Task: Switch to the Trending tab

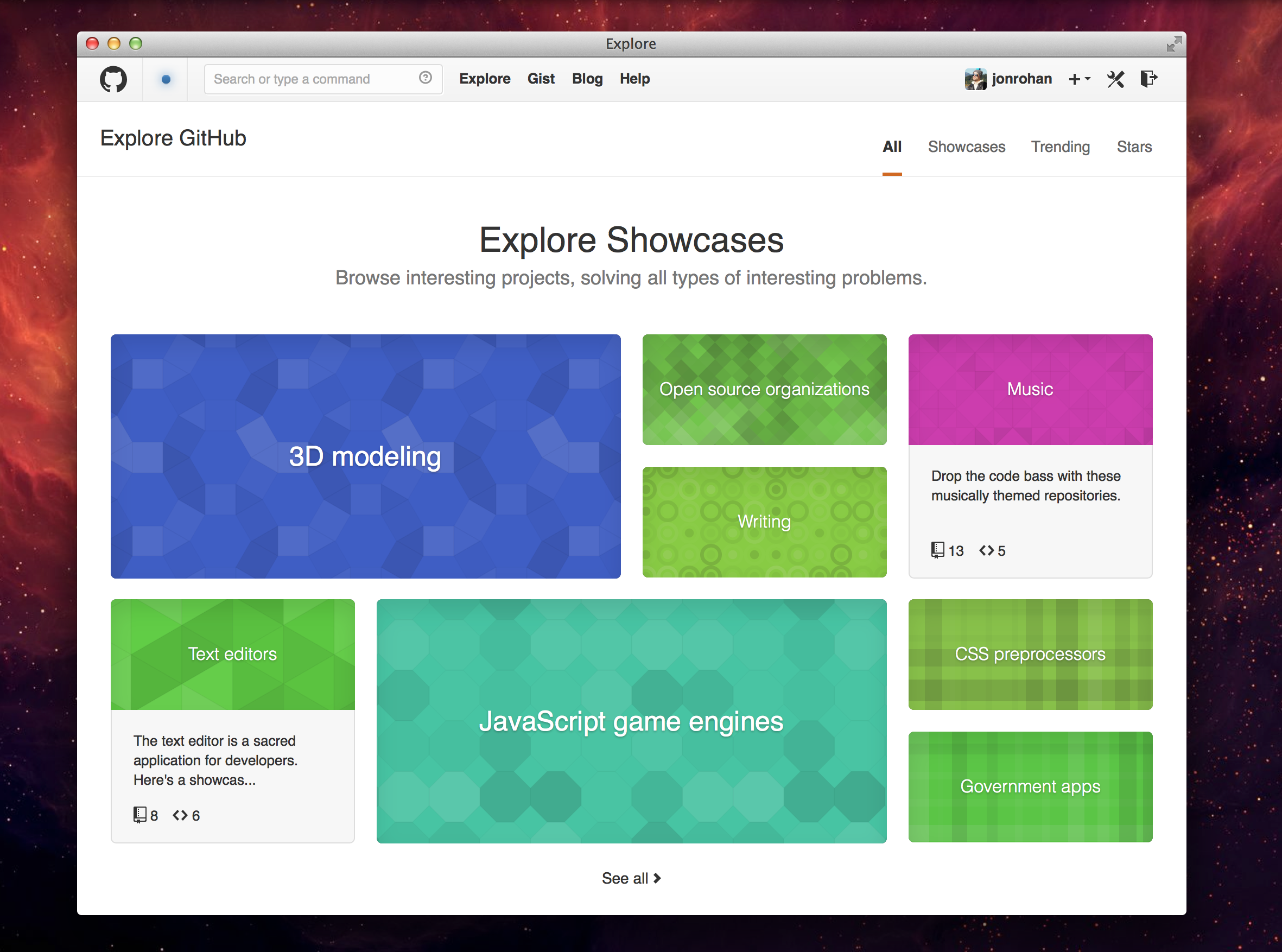Action: click(1060, 147)
